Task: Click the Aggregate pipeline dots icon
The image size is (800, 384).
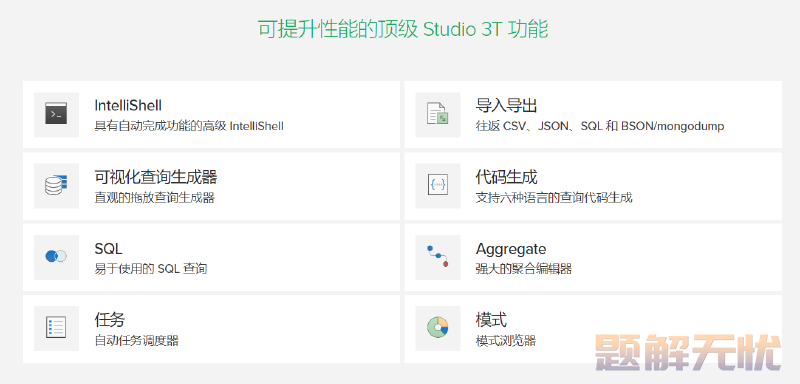Action: [x=437, y=256]
